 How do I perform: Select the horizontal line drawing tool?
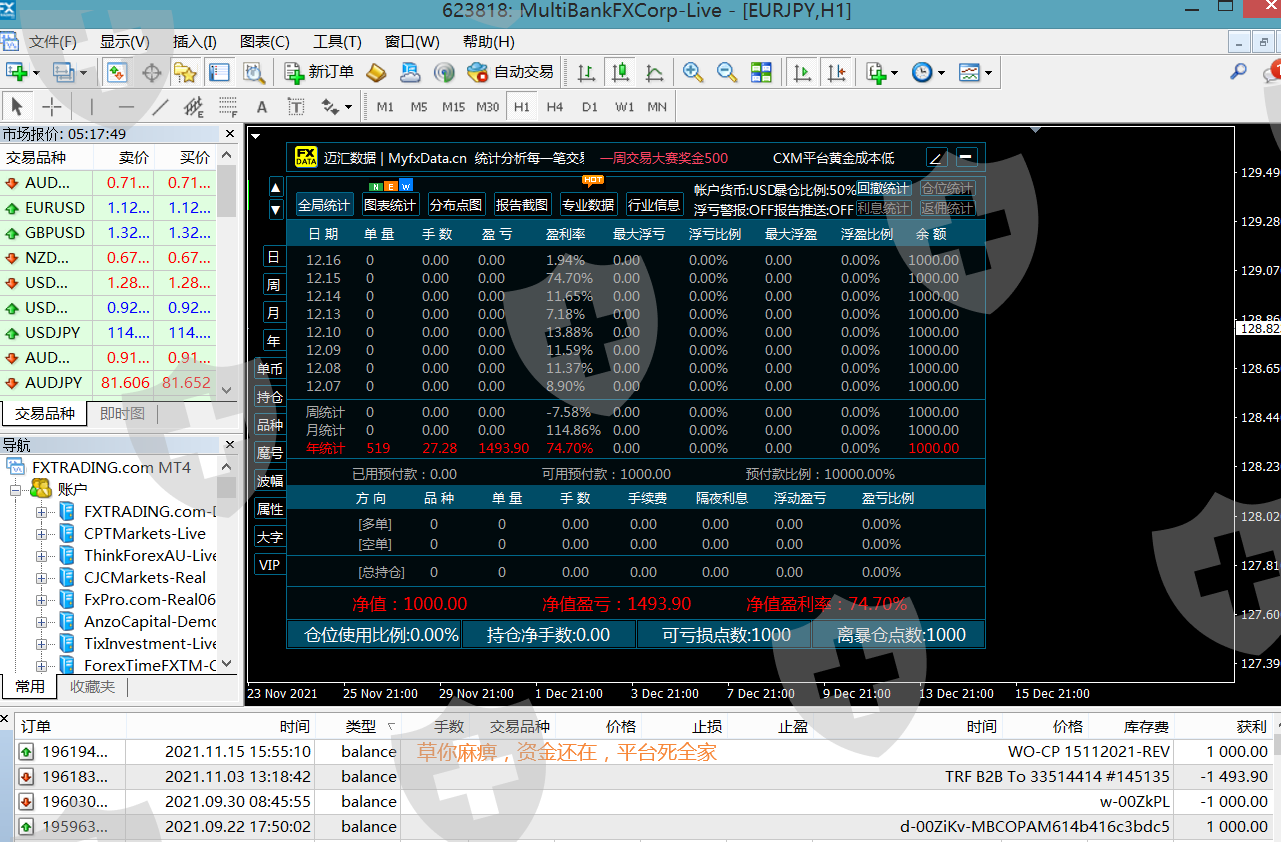point(126,106)
